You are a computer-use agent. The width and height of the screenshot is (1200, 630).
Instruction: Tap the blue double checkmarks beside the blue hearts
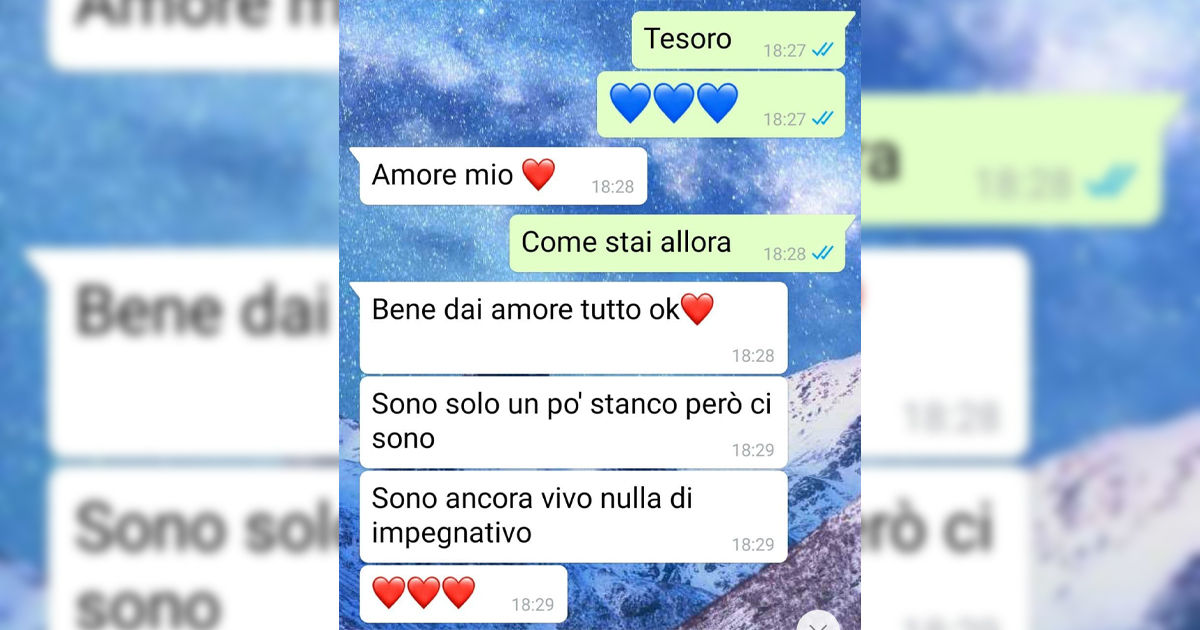(823, 118)
